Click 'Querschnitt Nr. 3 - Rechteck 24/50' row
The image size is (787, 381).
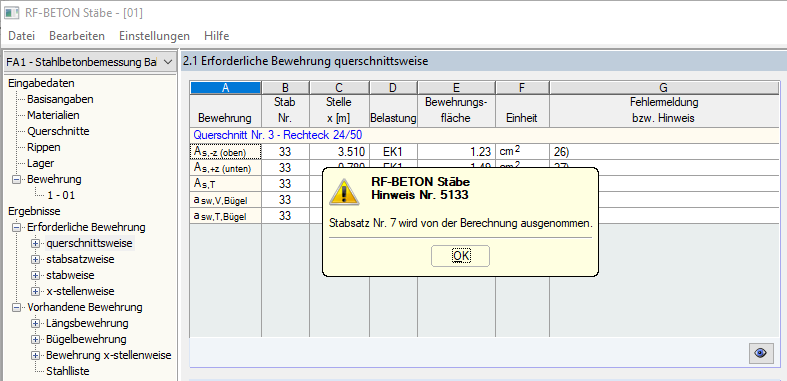[484, 135]
